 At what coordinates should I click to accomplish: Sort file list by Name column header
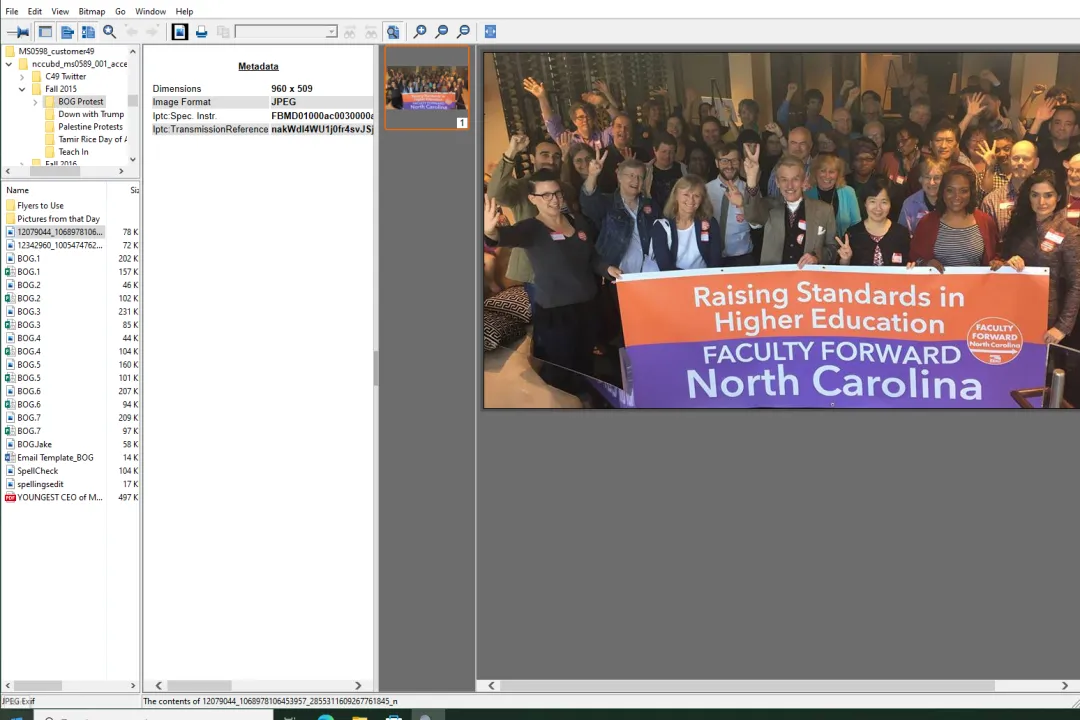click(18, 190)
